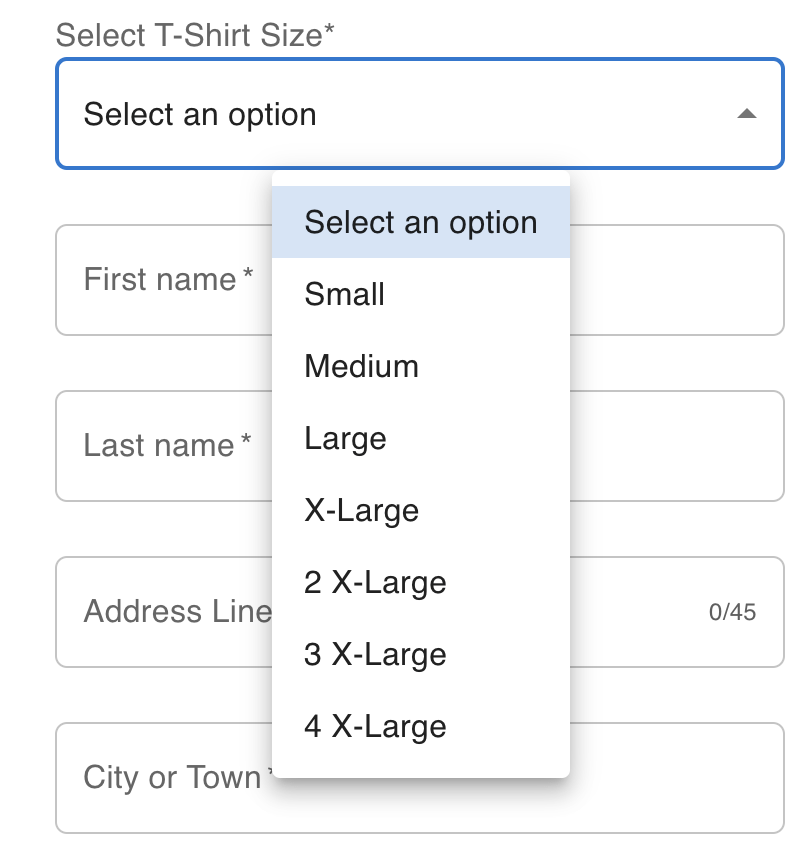Click the 'Select T-Shirt Size' field label

click(195, 35)
